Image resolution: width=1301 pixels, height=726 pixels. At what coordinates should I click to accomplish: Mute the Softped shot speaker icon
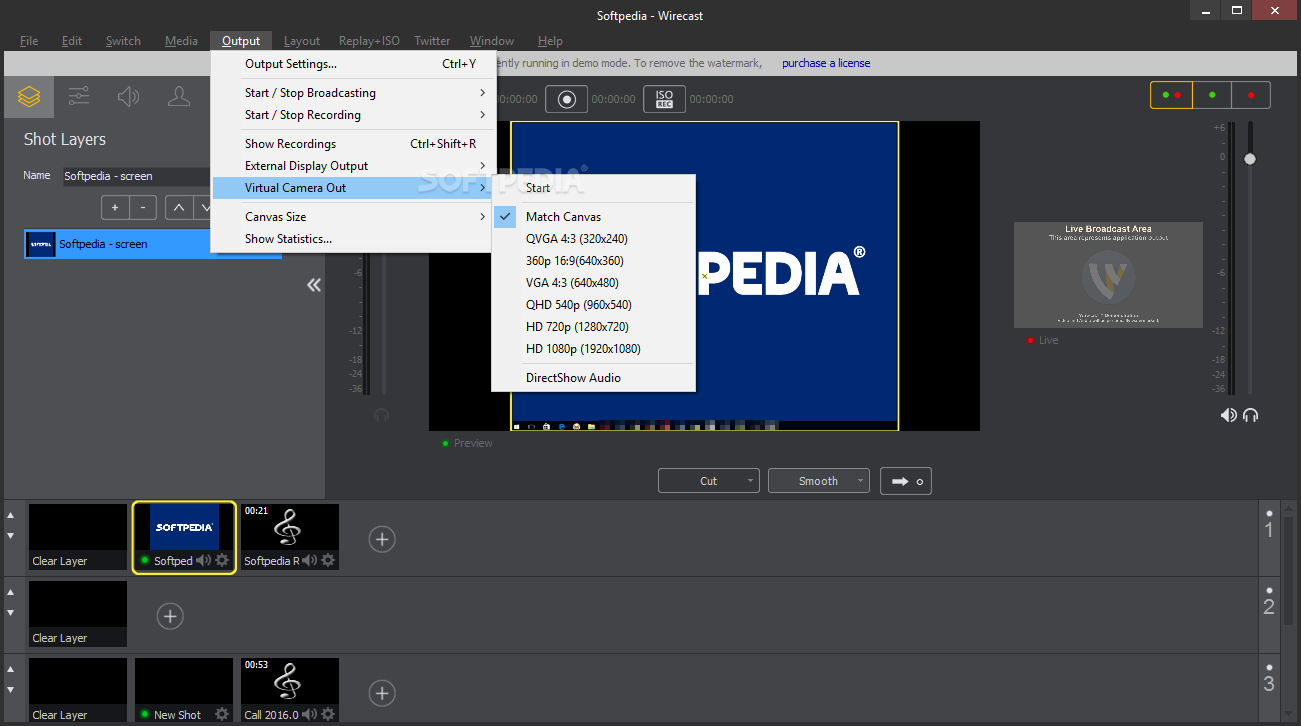coord(203,560)
